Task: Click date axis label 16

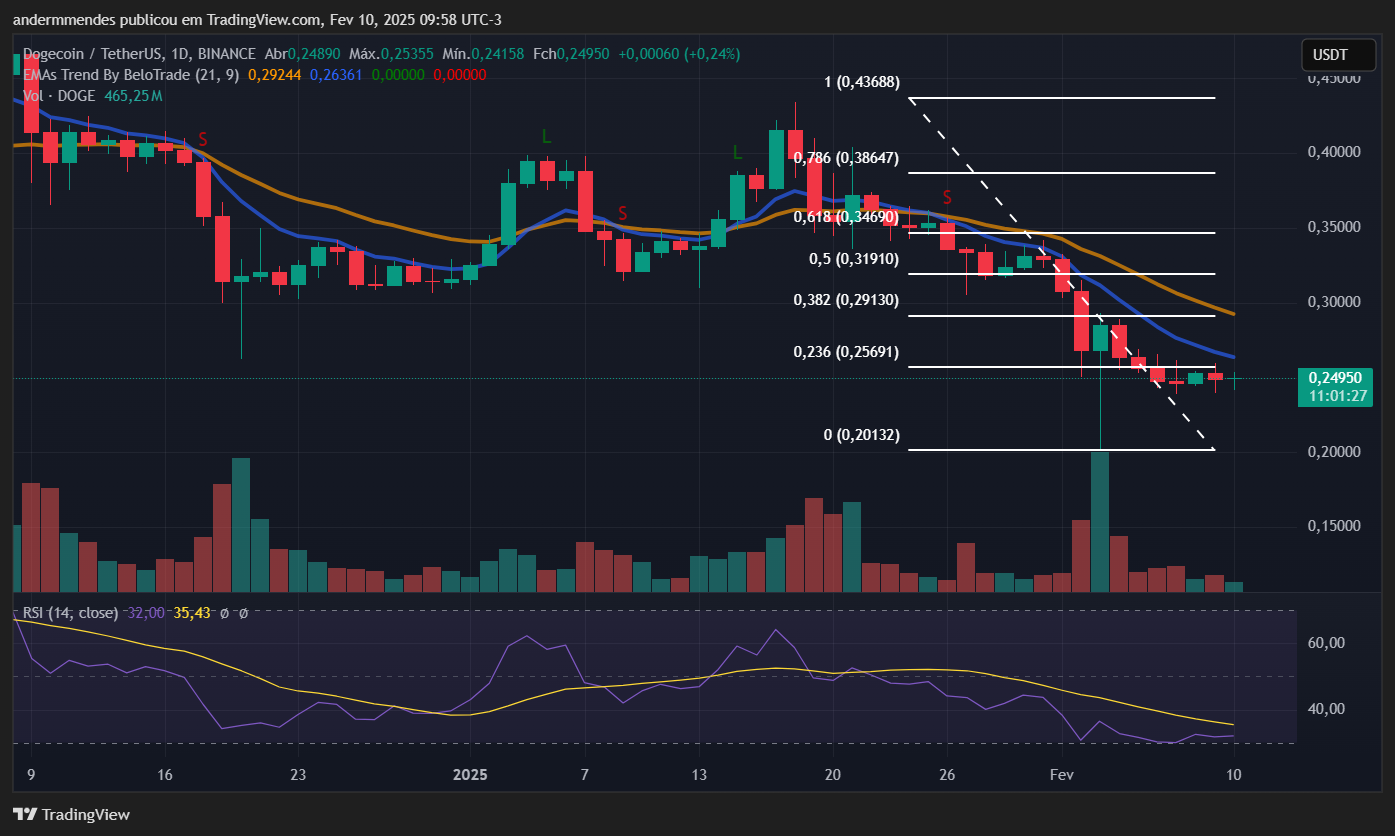Action: (x=165, y=775)
